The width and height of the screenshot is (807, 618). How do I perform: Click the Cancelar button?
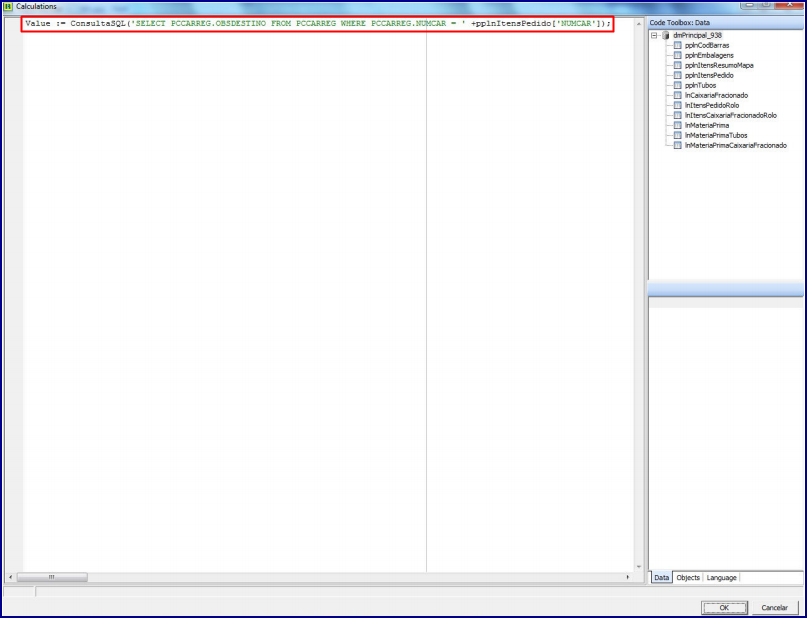[774, 607]
